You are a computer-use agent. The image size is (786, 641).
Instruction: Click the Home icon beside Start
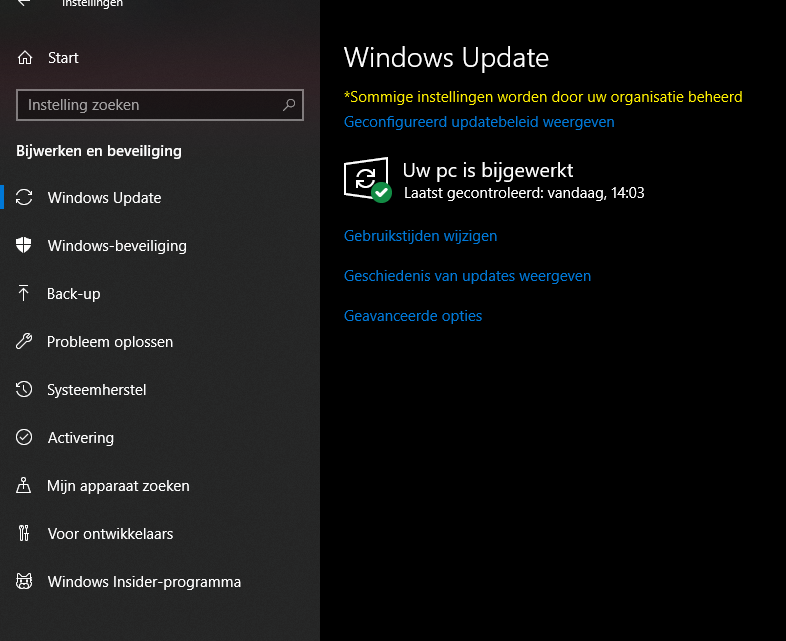tap(25, 58)
